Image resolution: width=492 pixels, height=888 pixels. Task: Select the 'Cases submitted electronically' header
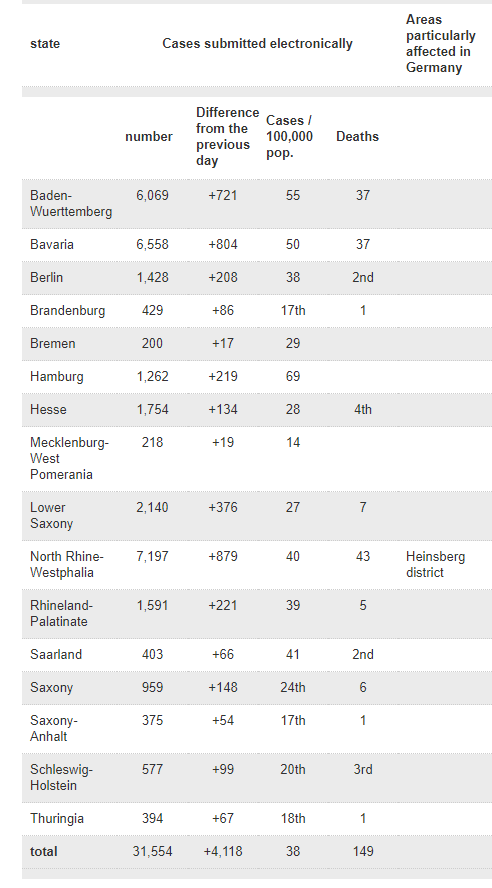(x=257, y=44)
